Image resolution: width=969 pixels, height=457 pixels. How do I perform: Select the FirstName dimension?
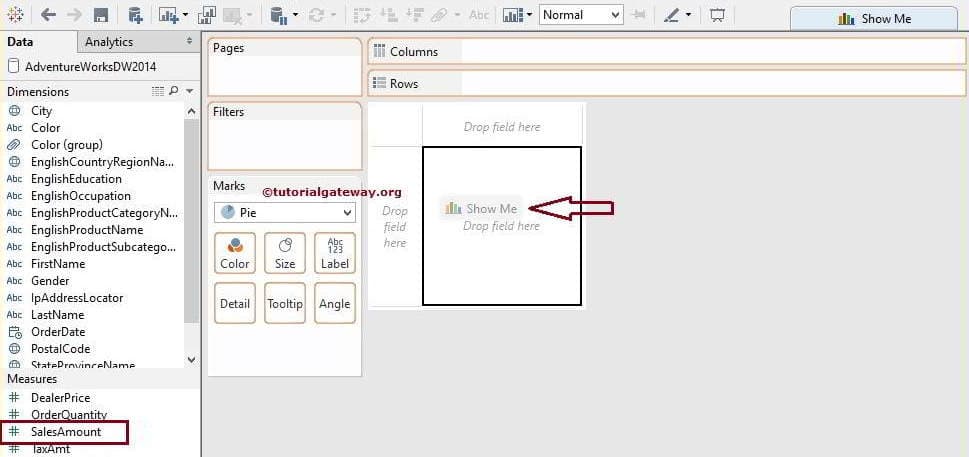[x=58, y=264]
